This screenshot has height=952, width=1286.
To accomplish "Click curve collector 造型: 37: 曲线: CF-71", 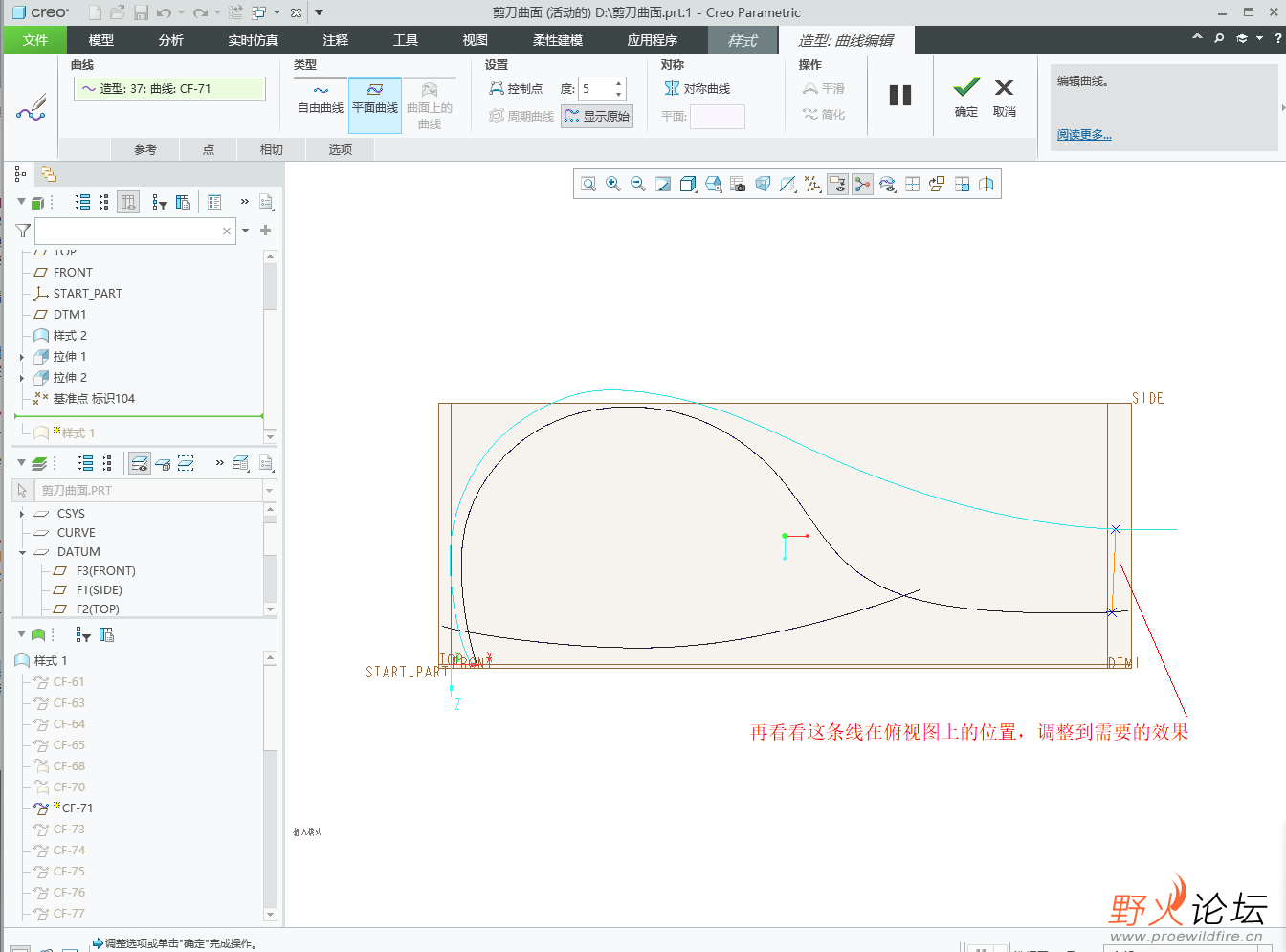I will coord(169,88).
